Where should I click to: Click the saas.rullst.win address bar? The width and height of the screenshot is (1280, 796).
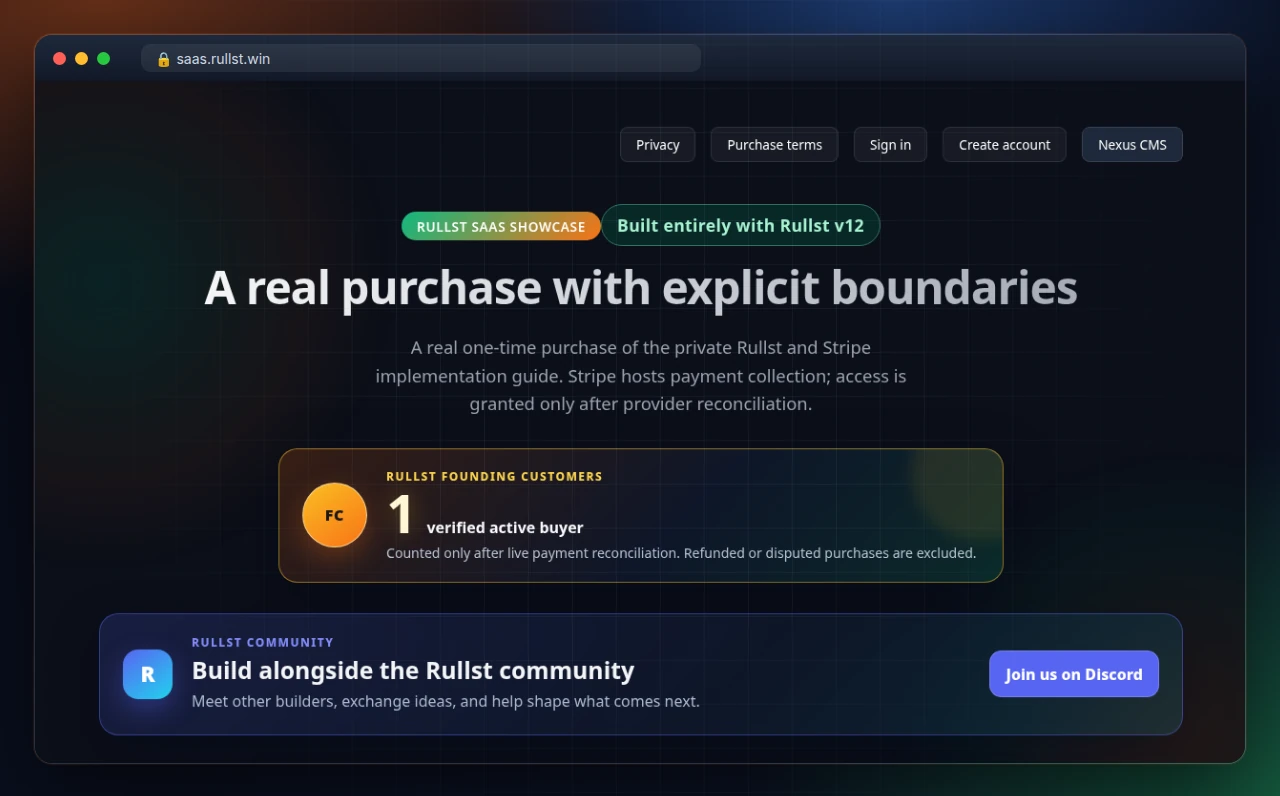pos(421,59)
